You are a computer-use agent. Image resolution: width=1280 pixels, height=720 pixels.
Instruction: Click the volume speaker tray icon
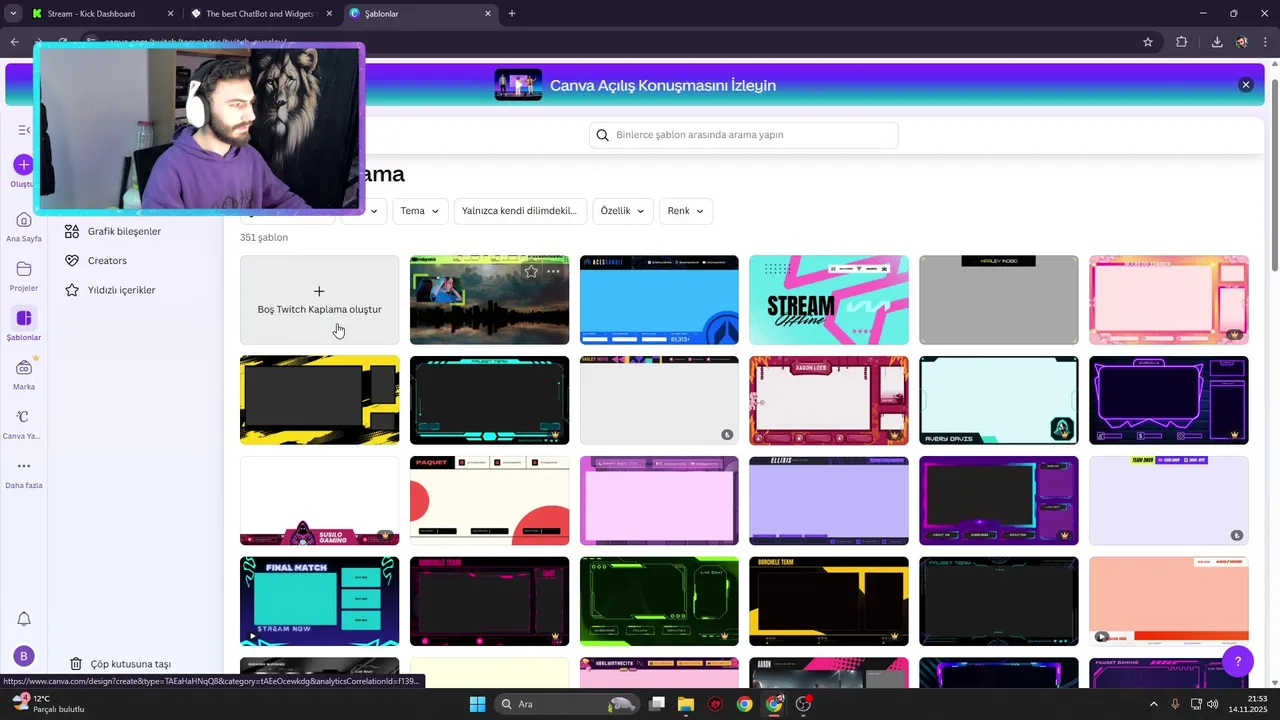pyautogui.click(x=1213, y=704)
